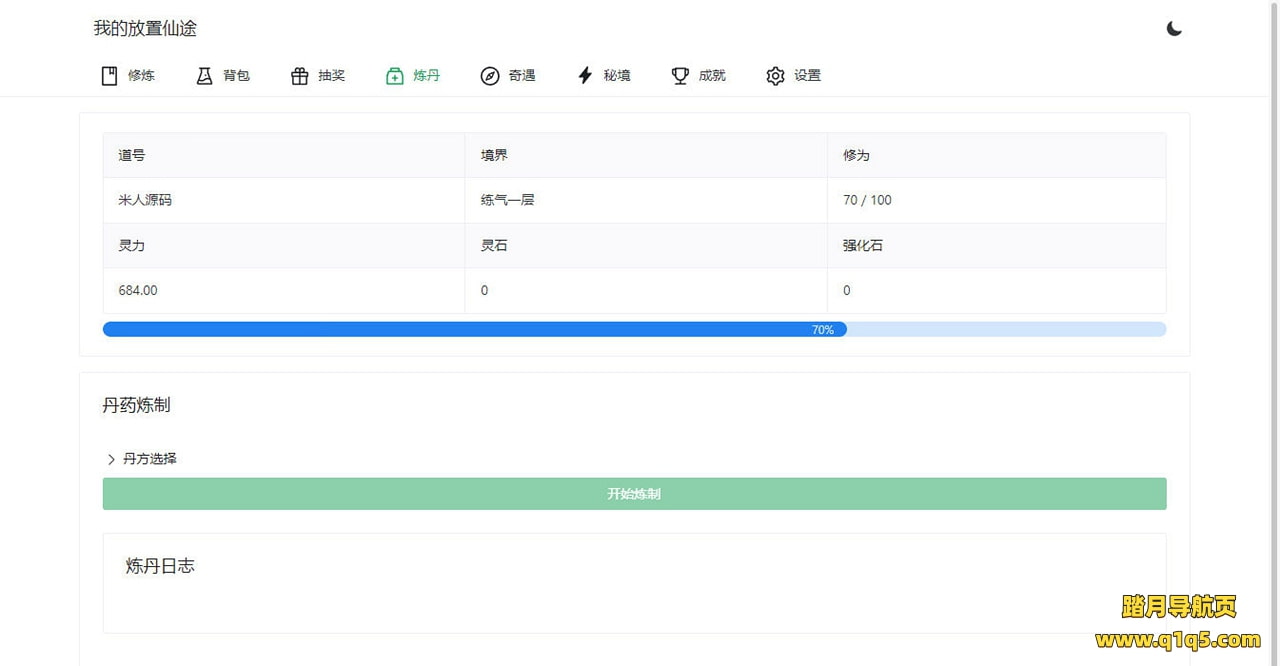The height and width of the screenshot is (666, 1280).
Task: Click the 成就 trophy icon
Action: click(x=680, y=76)
